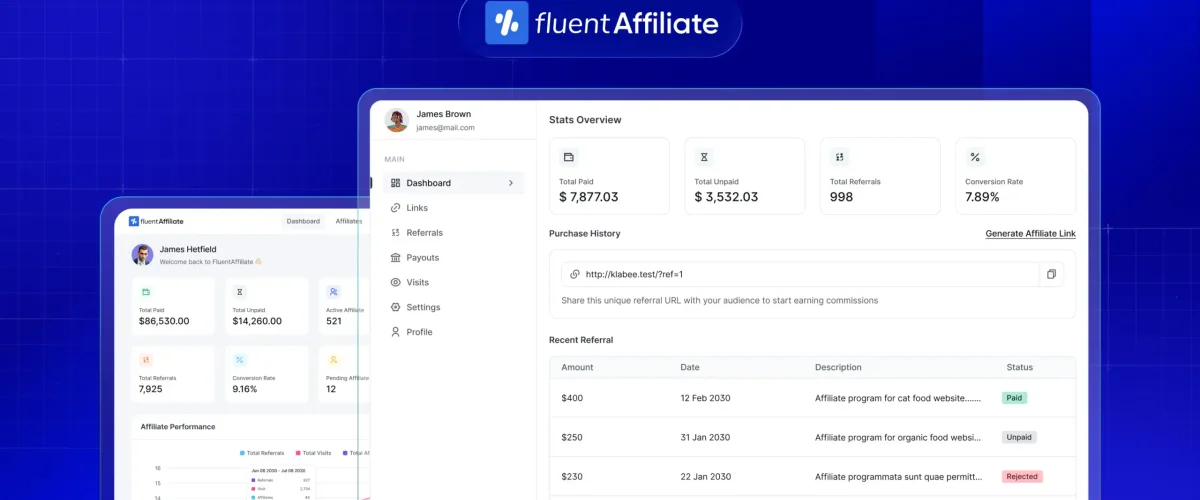The image size is (1200, 500).
Task: Click James Hetfield's avatar in the left window
Action: 142,254
